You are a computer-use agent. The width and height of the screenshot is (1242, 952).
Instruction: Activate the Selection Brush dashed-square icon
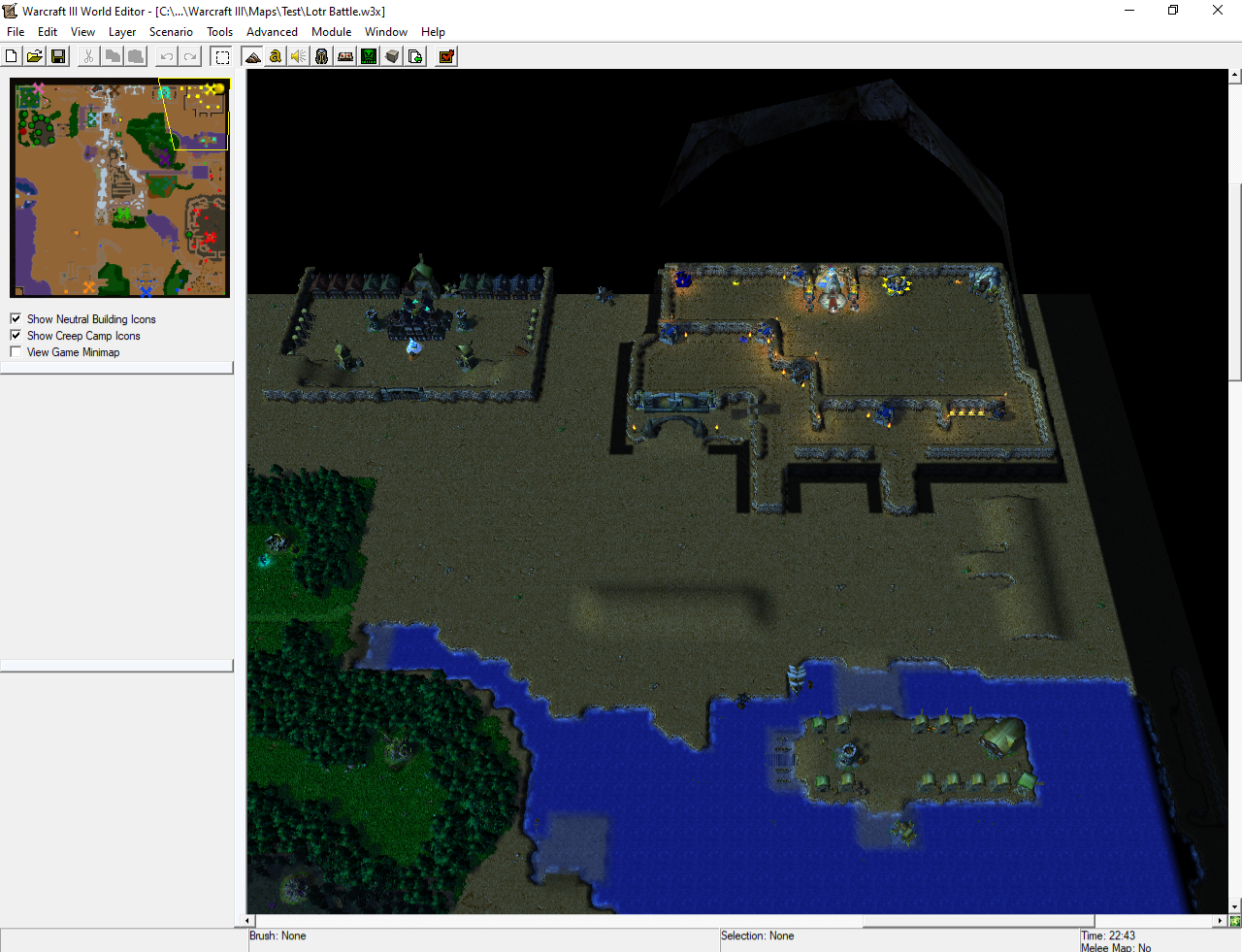222,56
